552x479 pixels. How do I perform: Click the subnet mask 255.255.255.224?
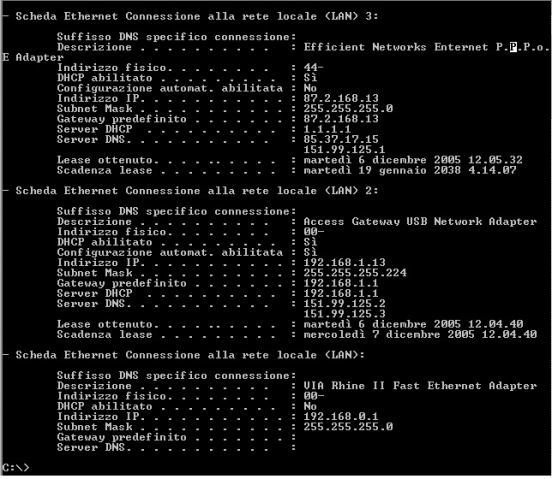point(355,273)
